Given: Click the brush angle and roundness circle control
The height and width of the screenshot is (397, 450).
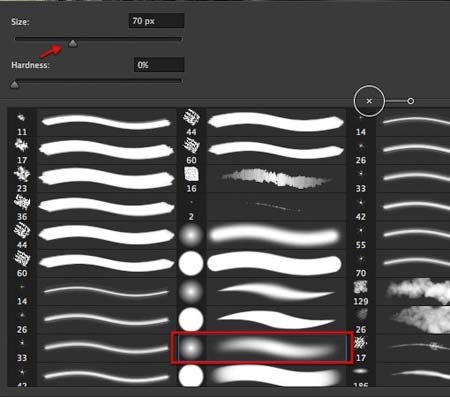Looking at the screenshot, I should tap(369, 101).
